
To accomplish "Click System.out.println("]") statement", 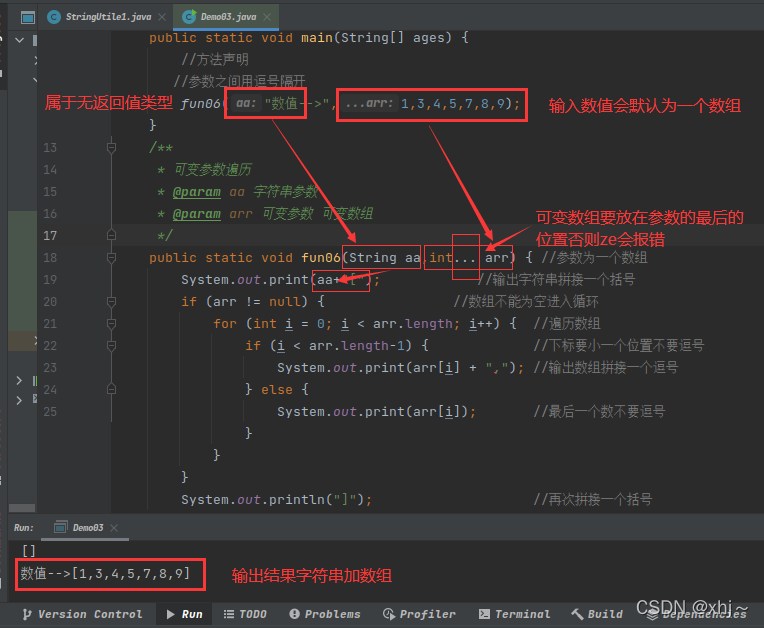I will 276,499.
